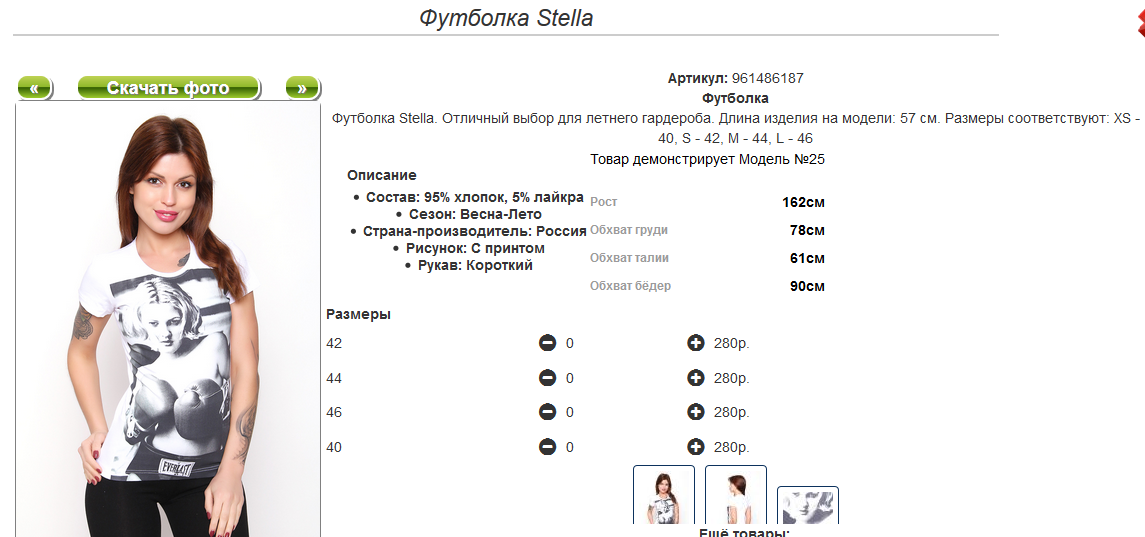Image resolution: width=1145 pixels, height=537 pixels.
Task: Click the Футболка category heading
Action: [x=735, y=98]
